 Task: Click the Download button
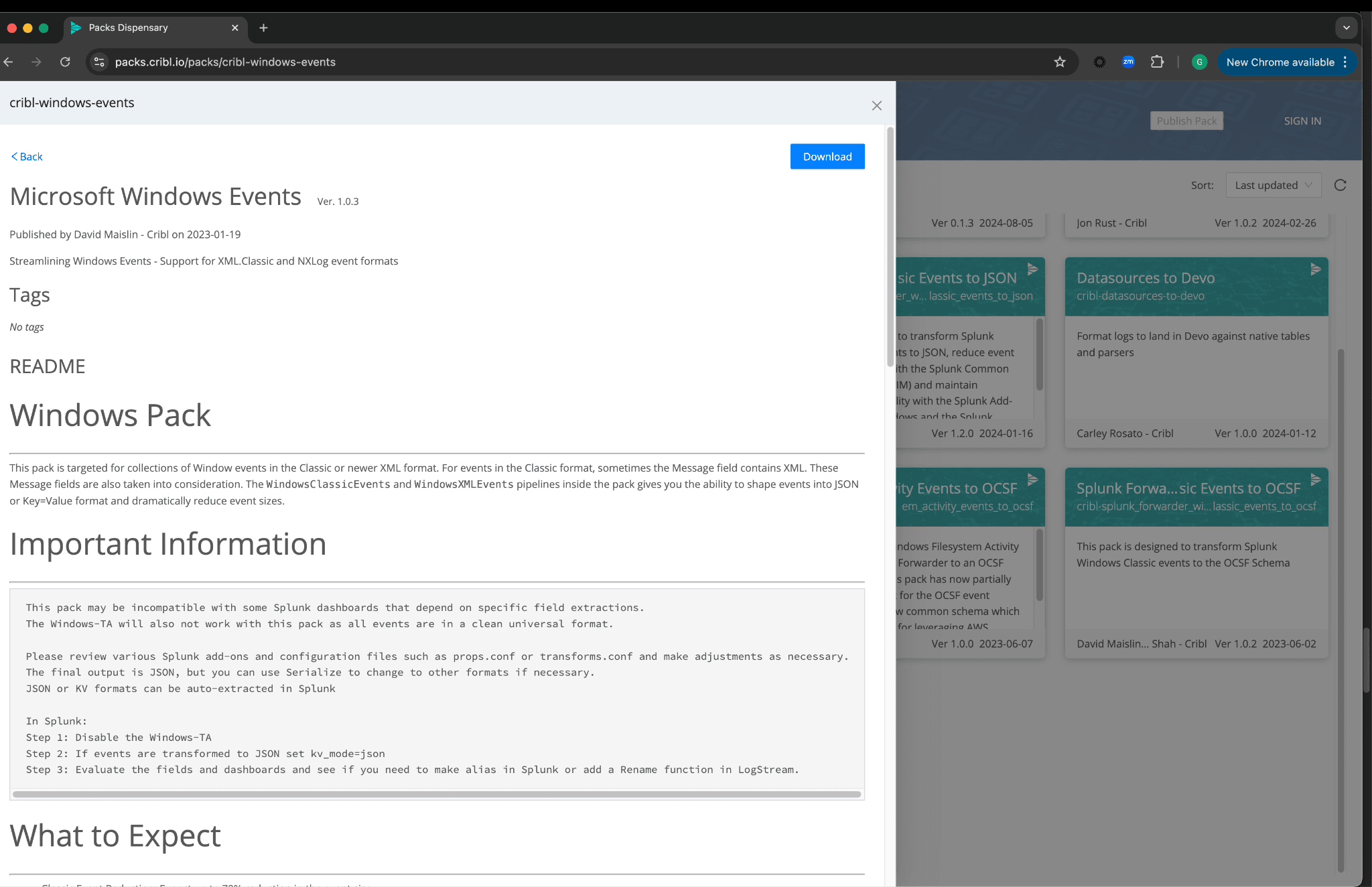tap(827, 157)
